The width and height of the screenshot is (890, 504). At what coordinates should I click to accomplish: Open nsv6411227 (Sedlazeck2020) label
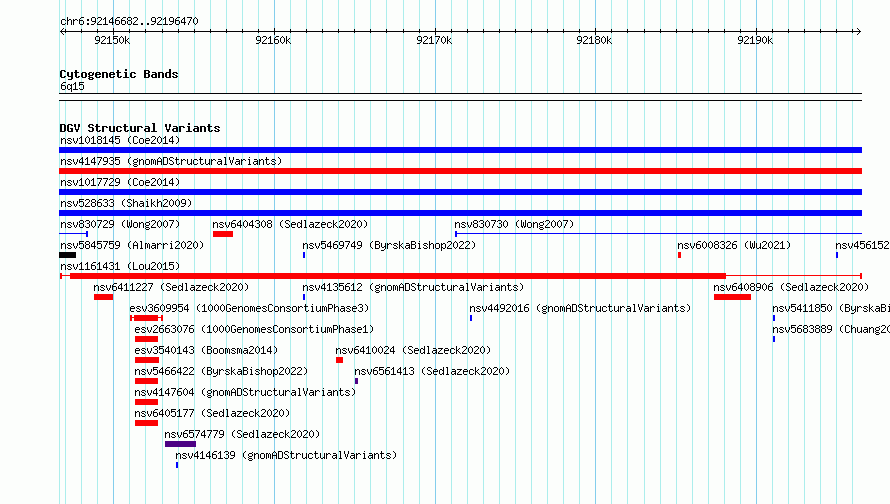click(x=171, y=287)
